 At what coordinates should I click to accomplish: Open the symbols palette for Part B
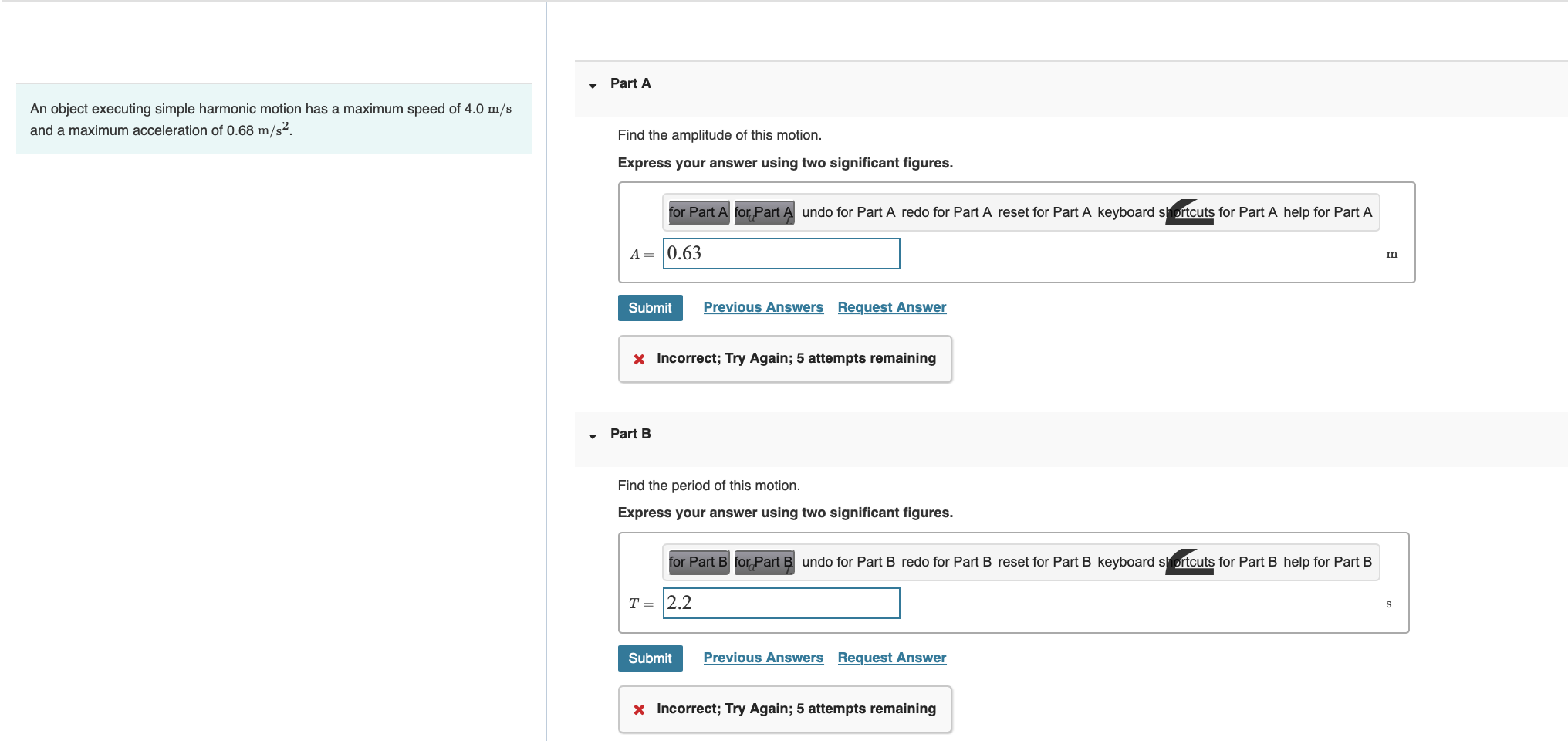763,562
